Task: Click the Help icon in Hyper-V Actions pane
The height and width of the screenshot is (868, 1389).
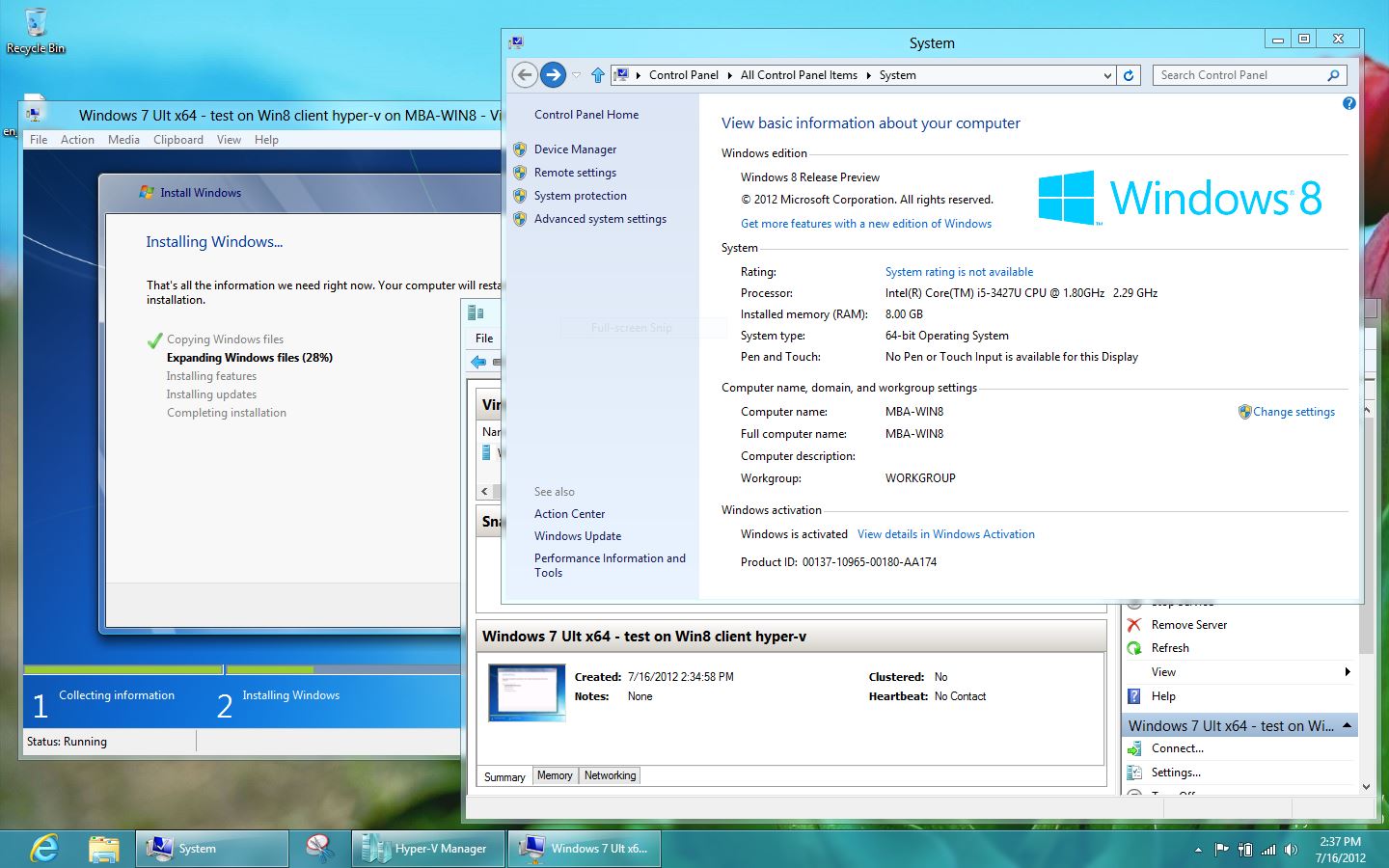Action: tap(1134, 696)
